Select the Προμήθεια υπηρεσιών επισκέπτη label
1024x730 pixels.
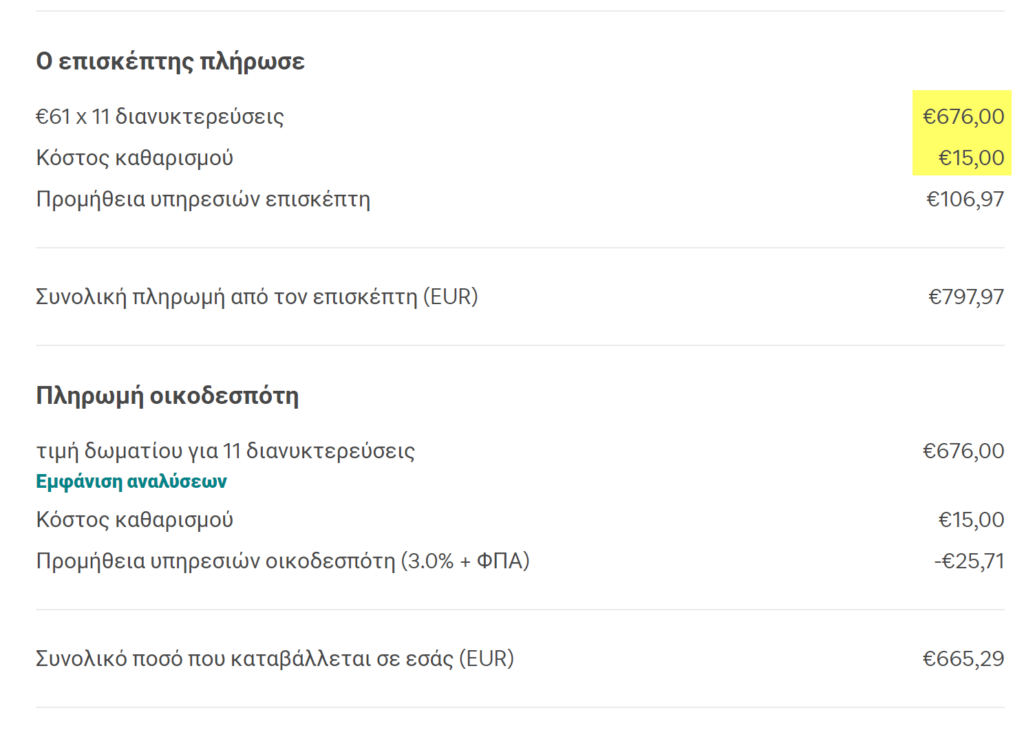point(203,199)
